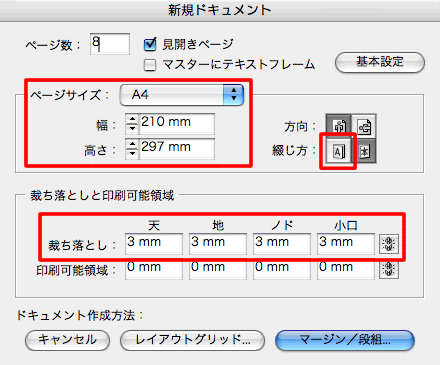
Task: Enable マスターにテキストフレーム checkbox
Action: 150,65
